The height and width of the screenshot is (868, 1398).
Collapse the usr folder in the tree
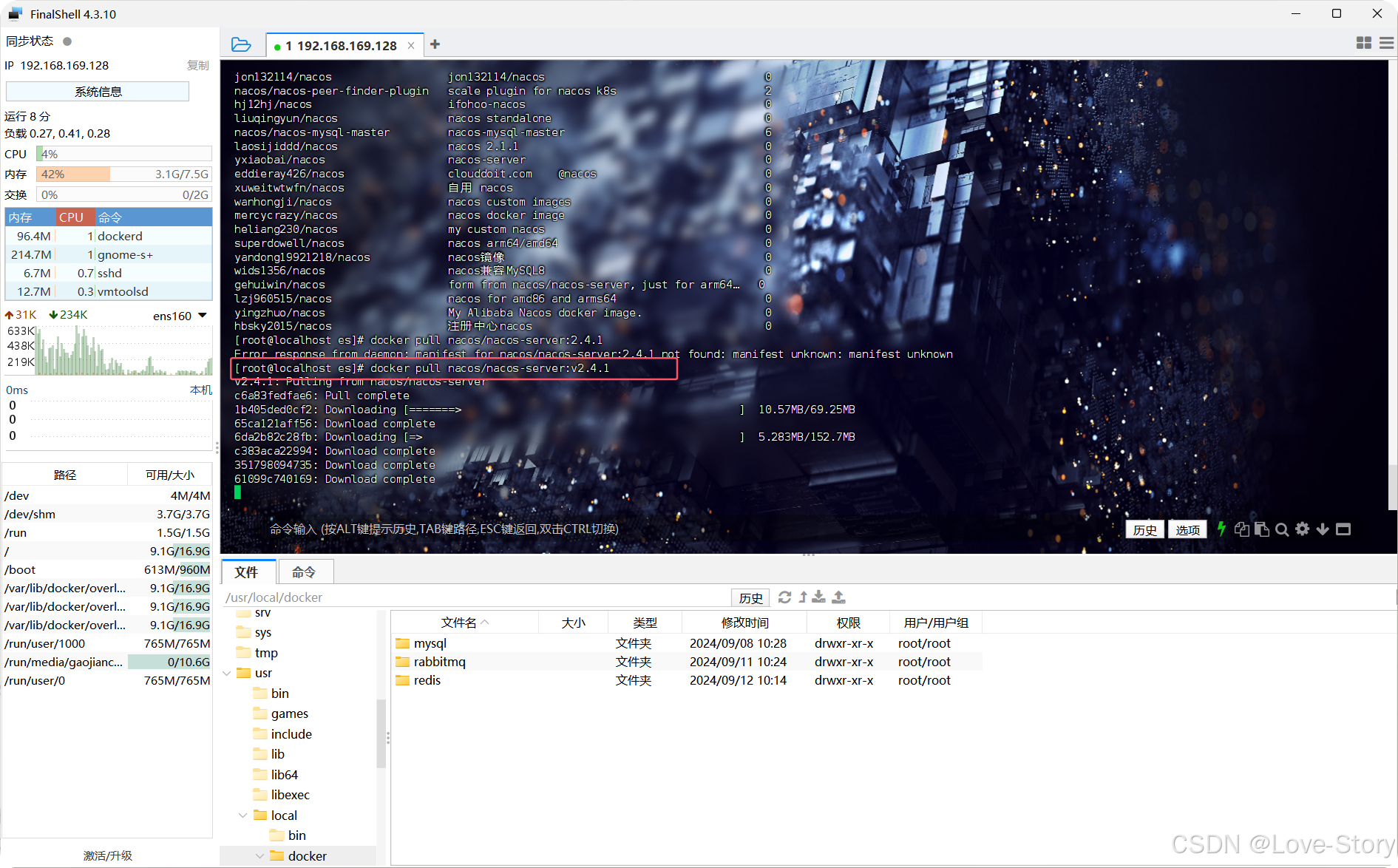(227, 673)
